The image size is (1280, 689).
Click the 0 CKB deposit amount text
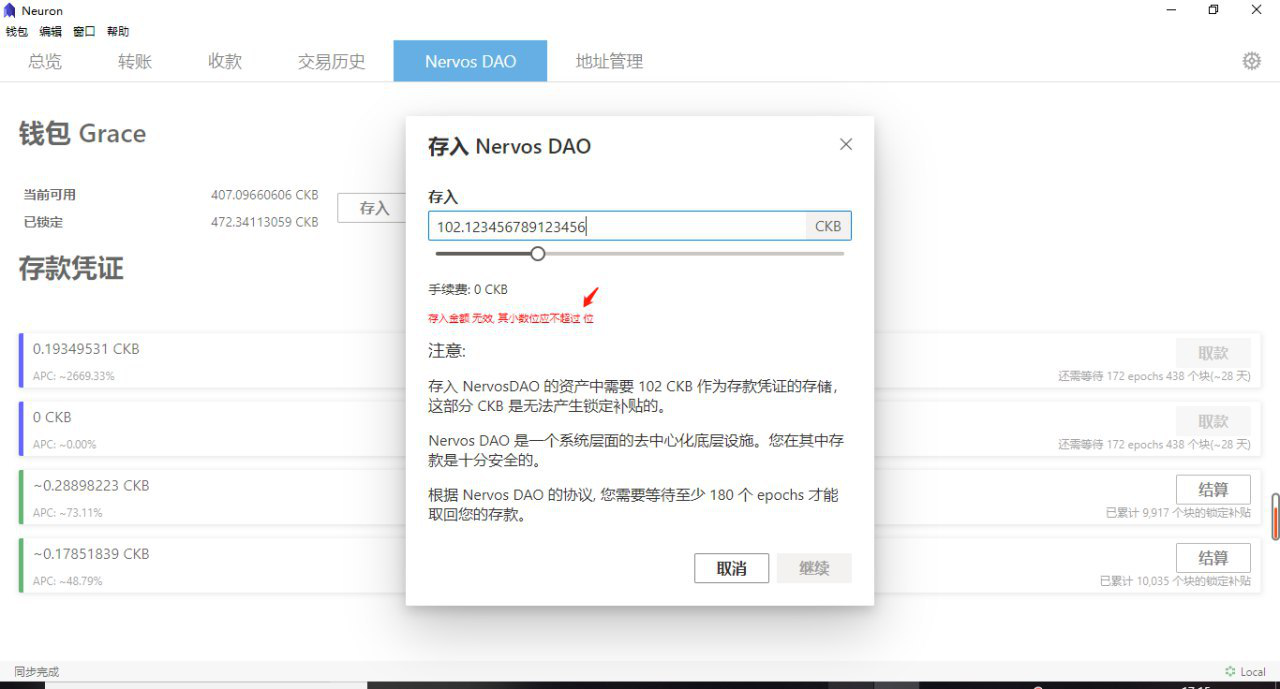tap(52, 417)
